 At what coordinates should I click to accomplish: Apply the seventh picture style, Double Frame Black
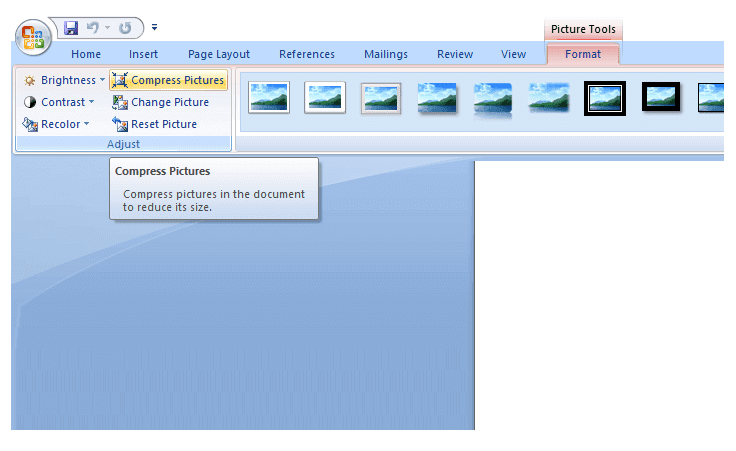(605, 99)
